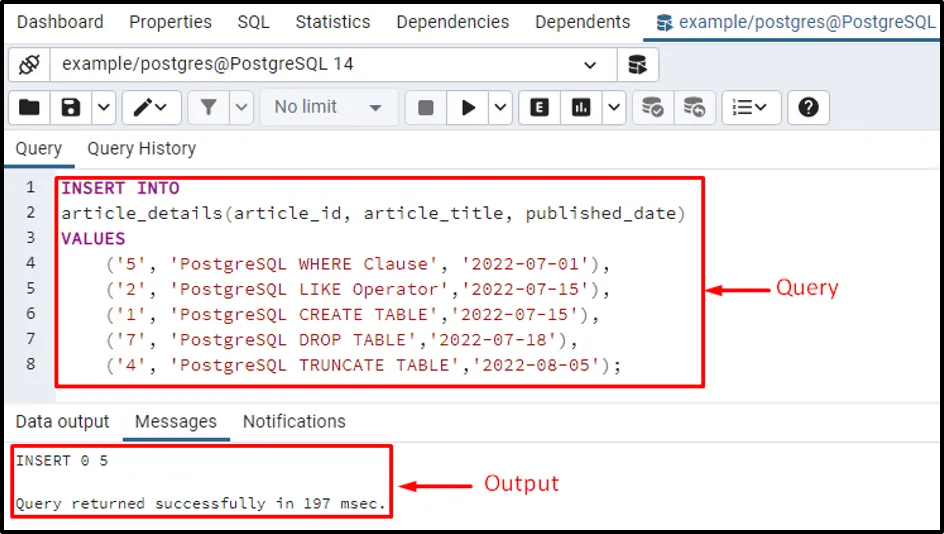
Task: Click the Explain (E) icon
Action: [539, 108]
